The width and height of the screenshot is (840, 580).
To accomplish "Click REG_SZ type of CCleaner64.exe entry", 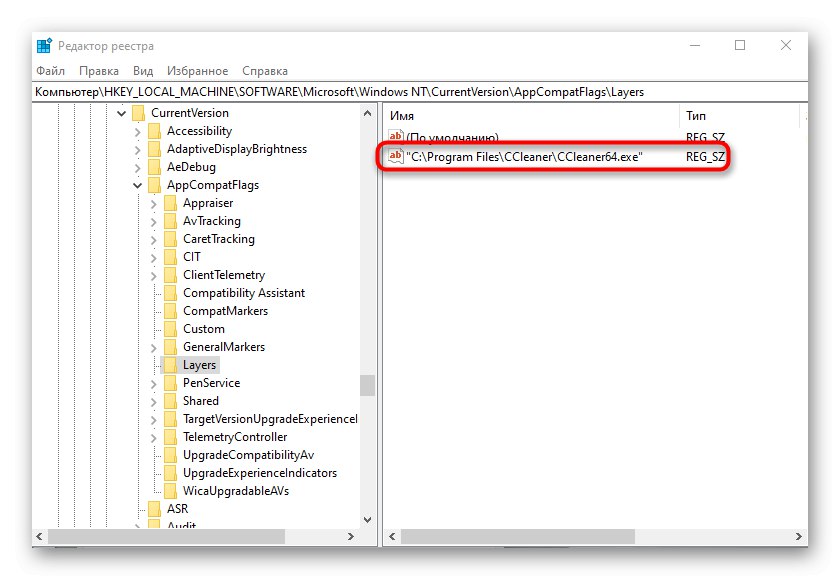I will point(705,157).
